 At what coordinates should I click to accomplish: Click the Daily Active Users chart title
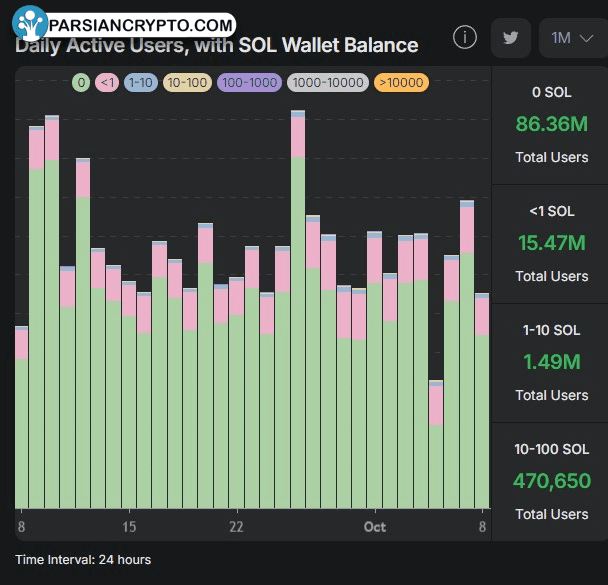(217, 45)
